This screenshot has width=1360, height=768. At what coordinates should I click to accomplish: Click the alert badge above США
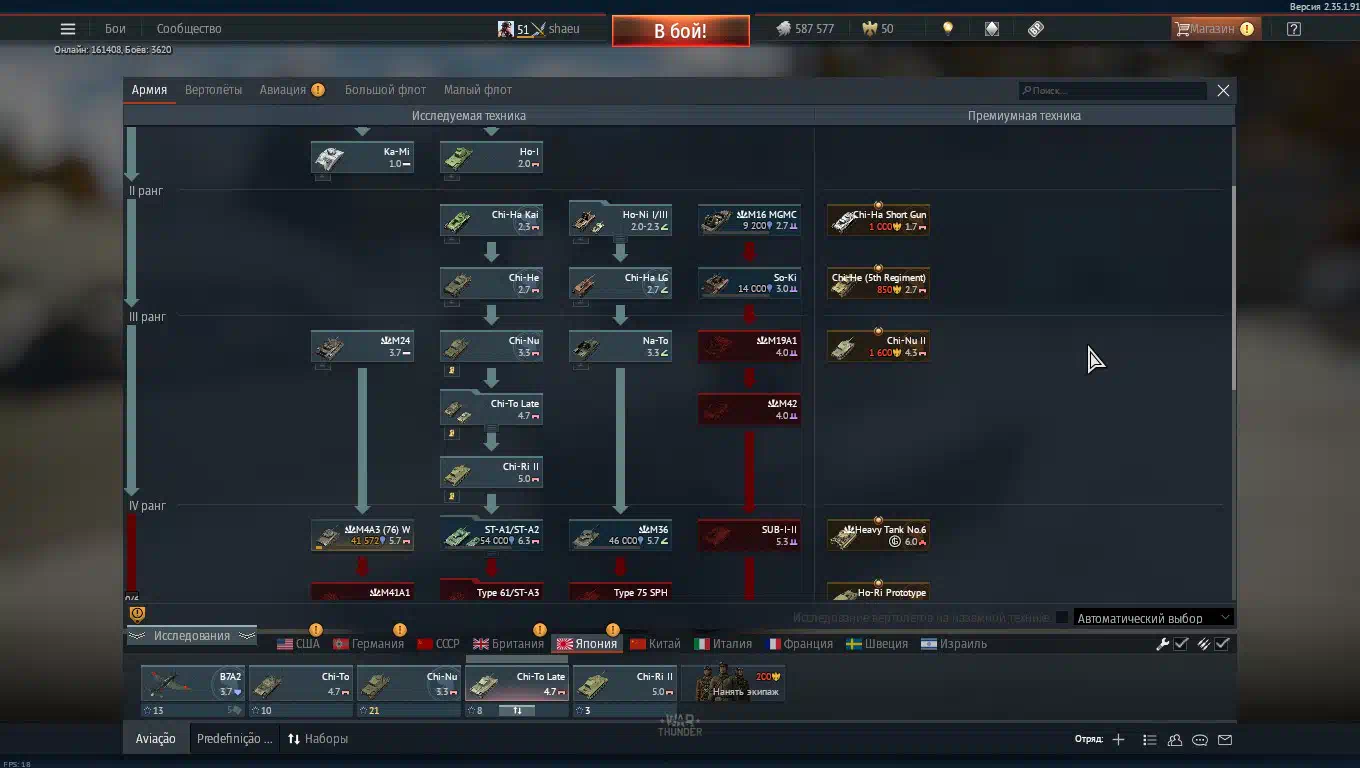pyautogui.click(x=315, y=630)
